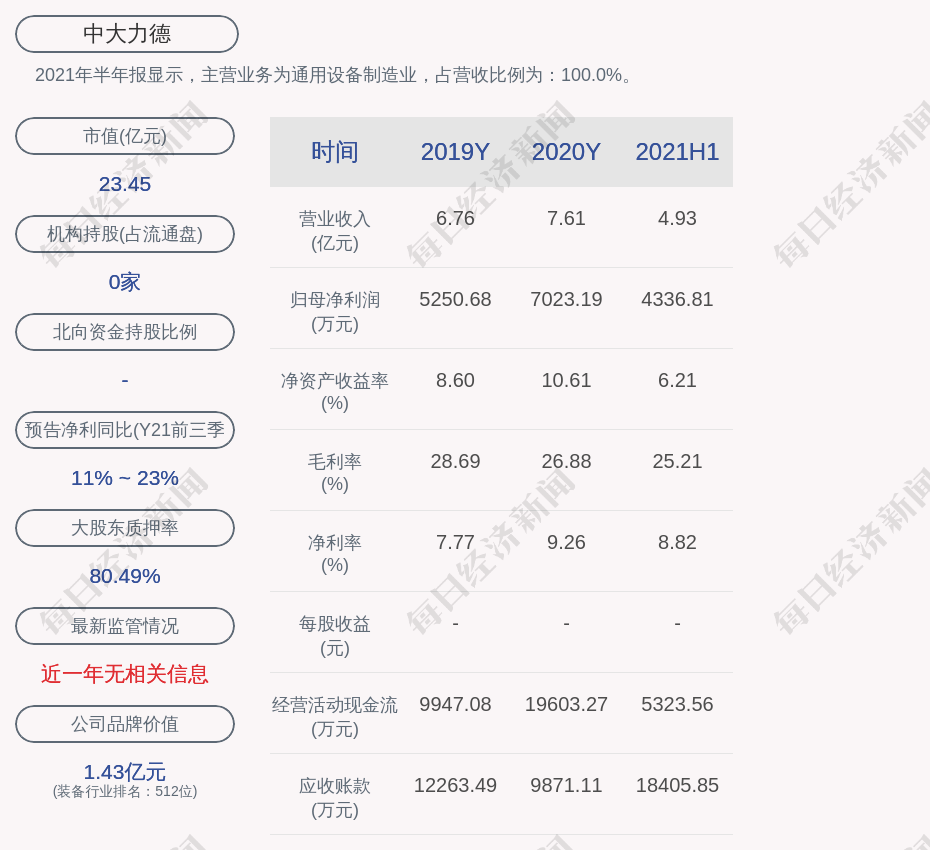The height and width of the screenshot is (850, 930).
Task: Click the 时间 table header
Action: point(335,152)
